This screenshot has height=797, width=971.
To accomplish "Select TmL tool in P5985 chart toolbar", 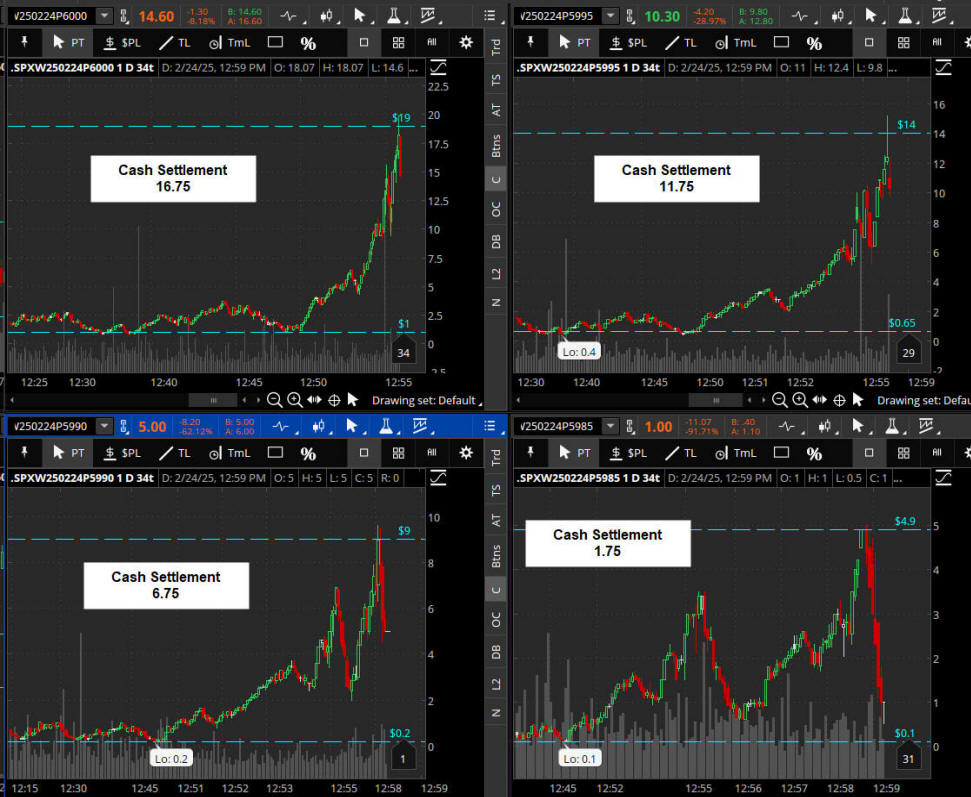I will click(x=736, y=453).
